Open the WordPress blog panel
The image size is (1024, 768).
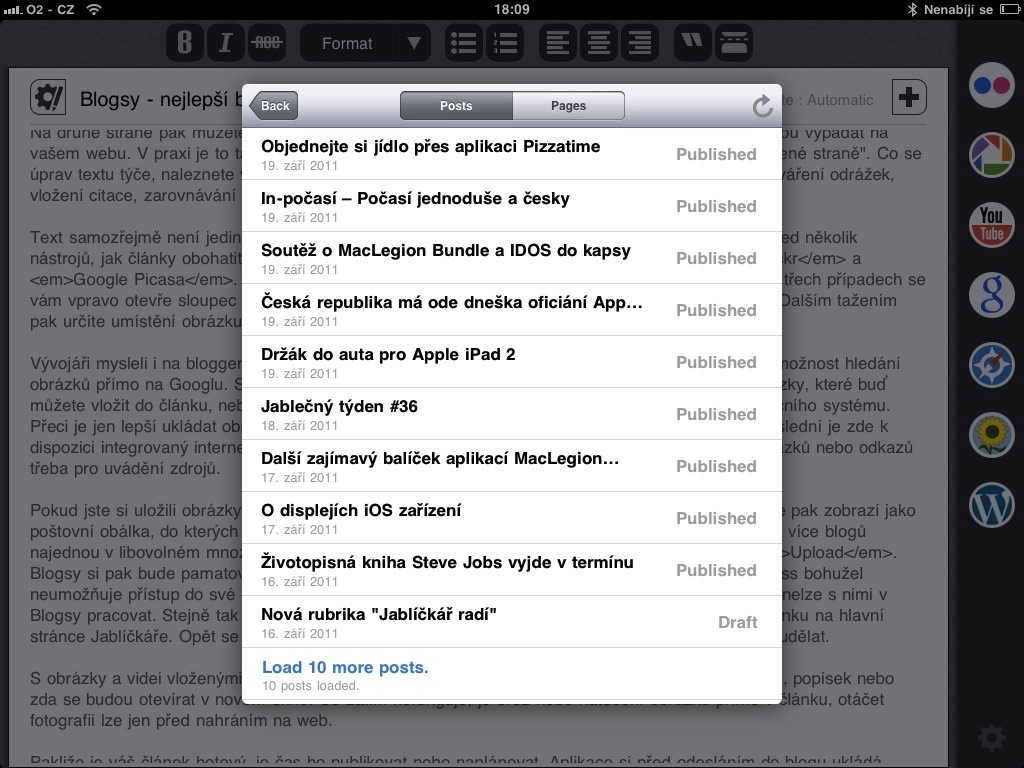(991, 504)
